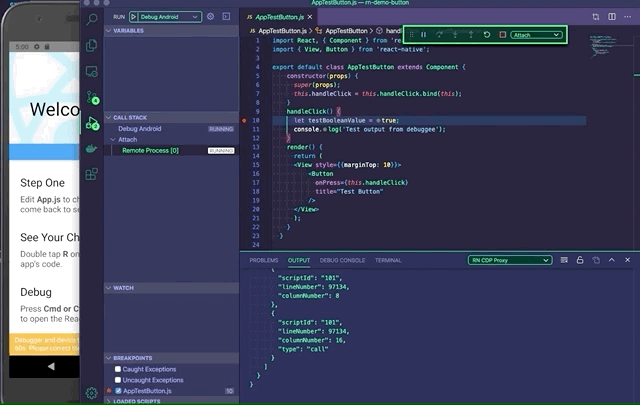Open the Run and Debug view
This screenshot has height=405, width=640.
click(92, 123)
